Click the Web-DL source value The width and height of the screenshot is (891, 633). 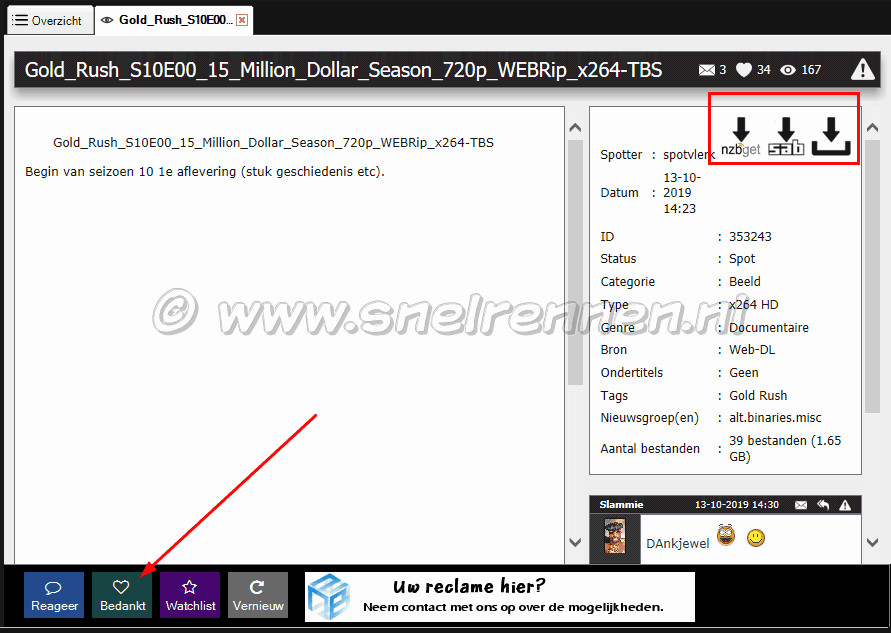pos(752,349)
